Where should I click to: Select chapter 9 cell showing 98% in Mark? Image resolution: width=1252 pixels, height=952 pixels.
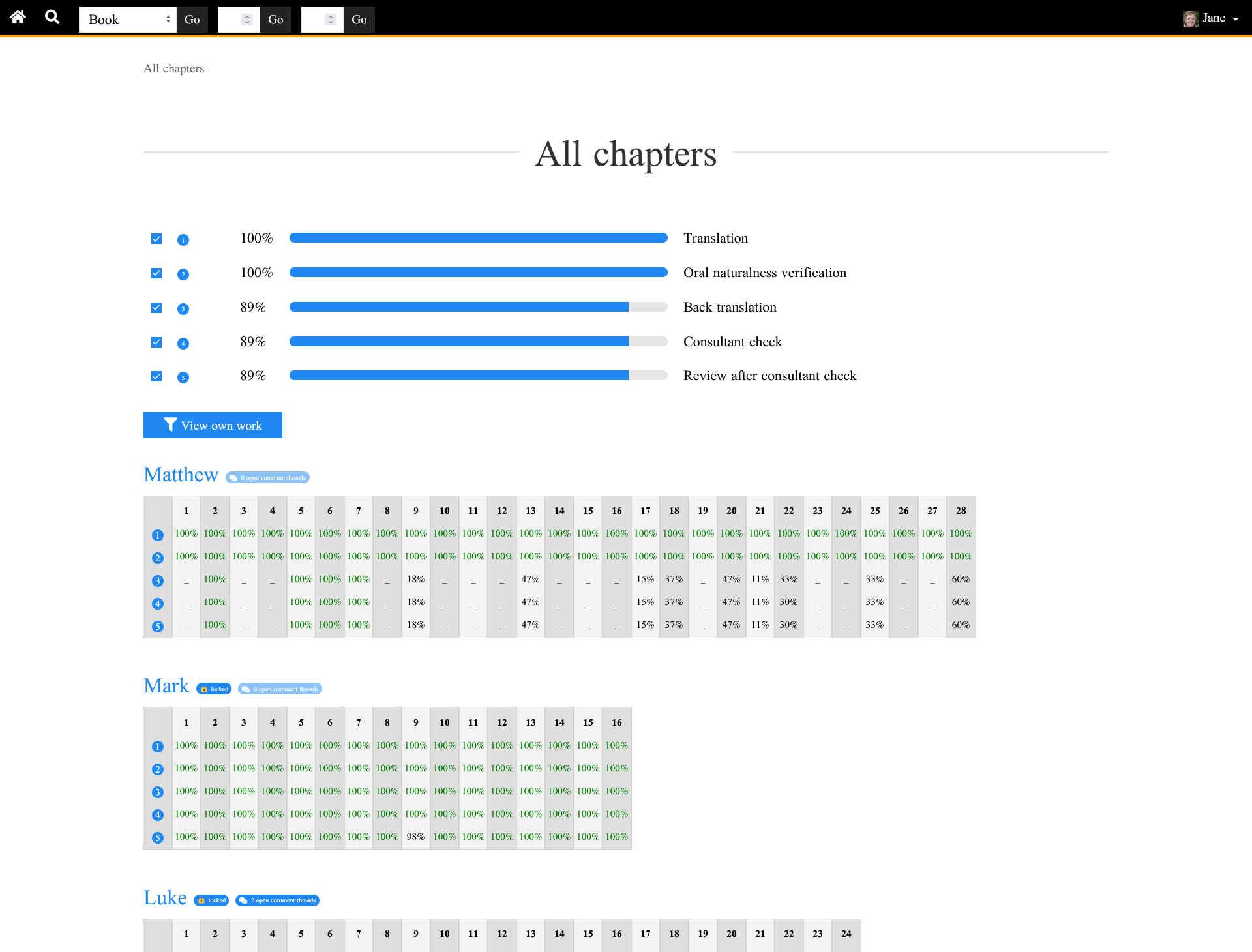pos(415,837)
